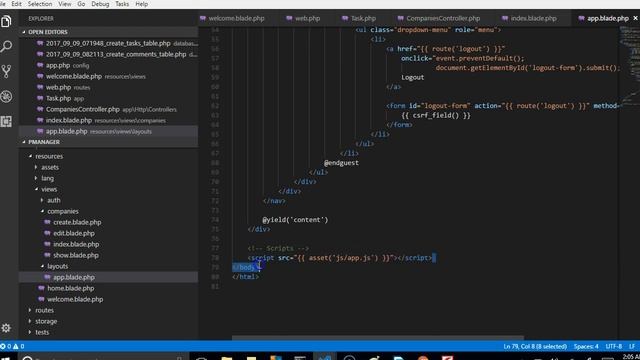This screenshot has width=640, height=360.
Task: Open the Edit menu
Action: 16,4
